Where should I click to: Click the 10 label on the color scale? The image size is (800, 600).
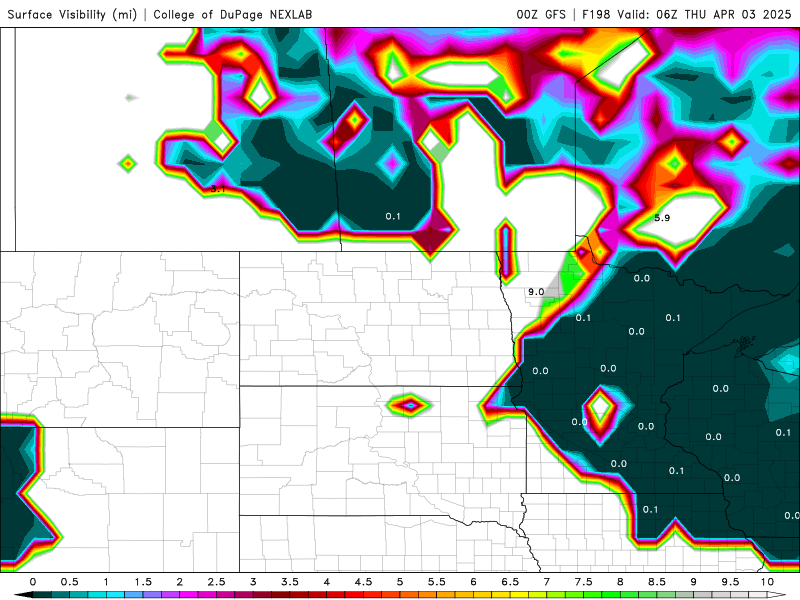tap(767, 582)
